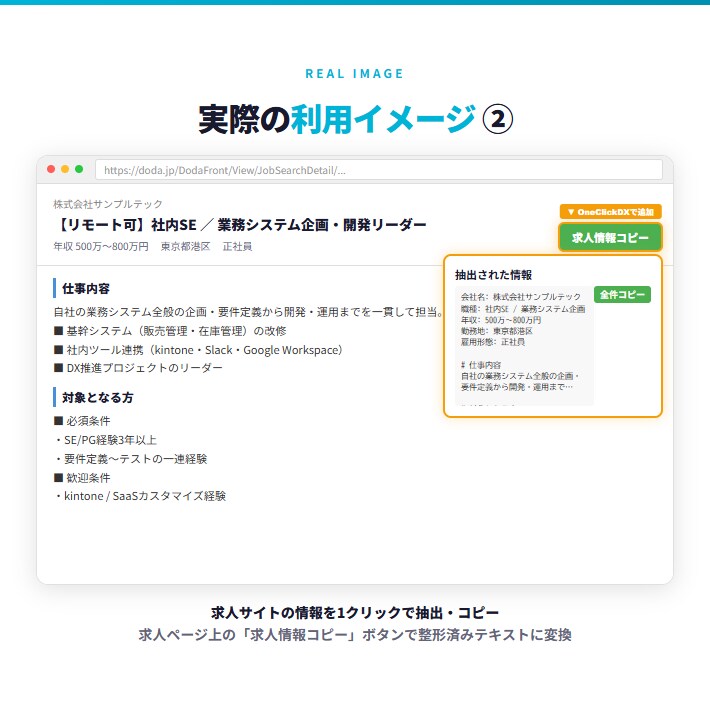This screenshot has width=710, height=710.
Task: Click the line DX推進プロジェクトのリーダー
Action: pos(138,368)
